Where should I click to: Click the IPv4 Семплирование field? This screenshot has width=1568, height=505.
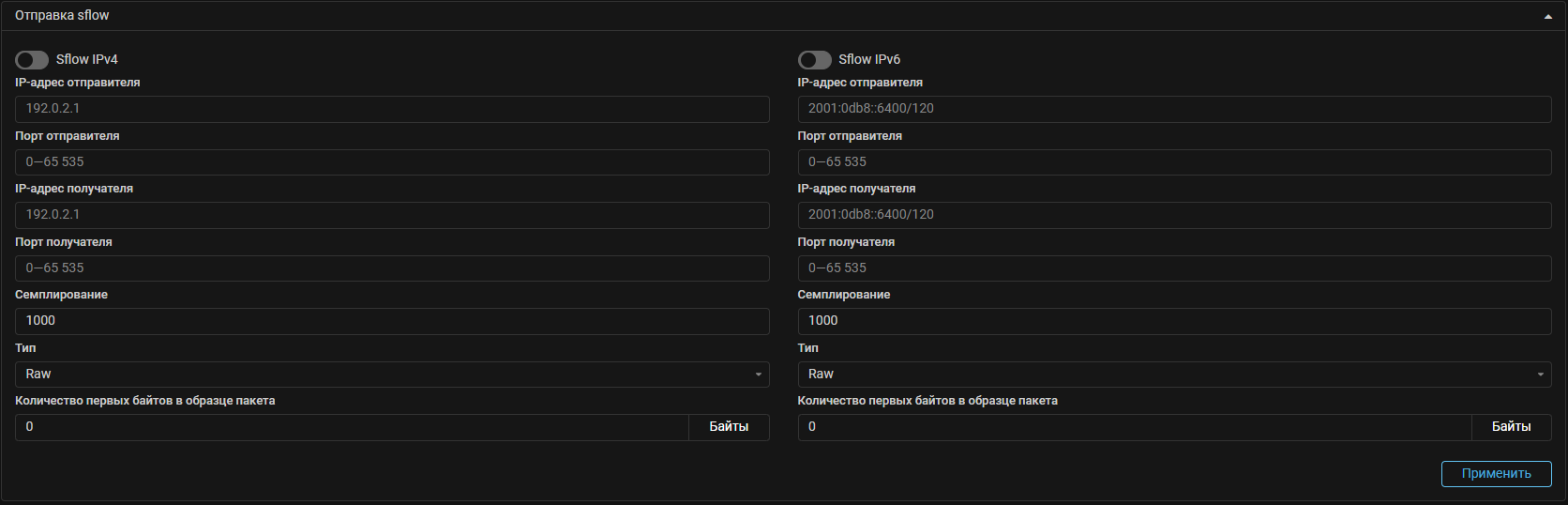[392, 321]
